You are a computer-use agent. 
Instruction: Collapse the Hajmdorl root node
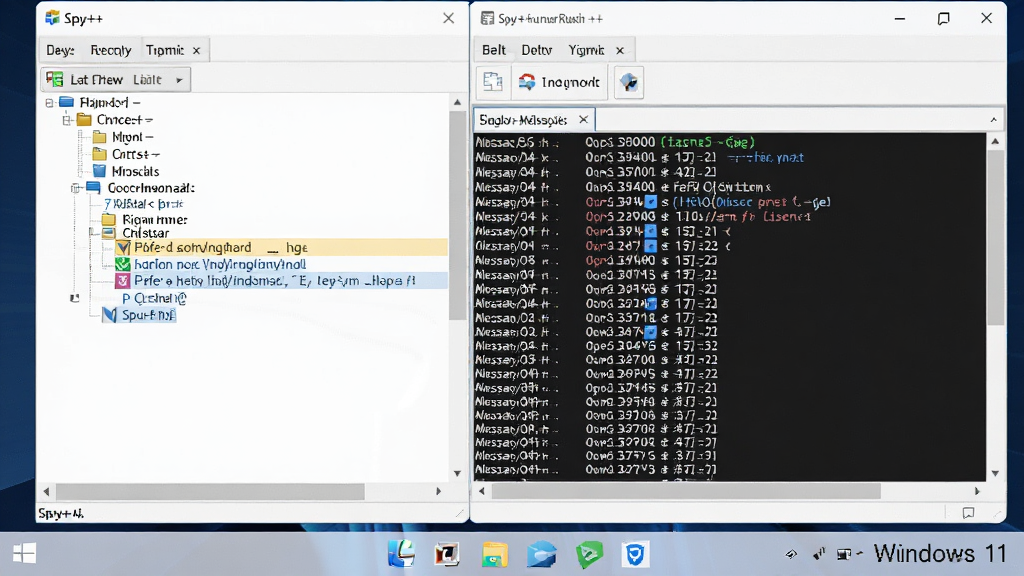coord(50,103)
